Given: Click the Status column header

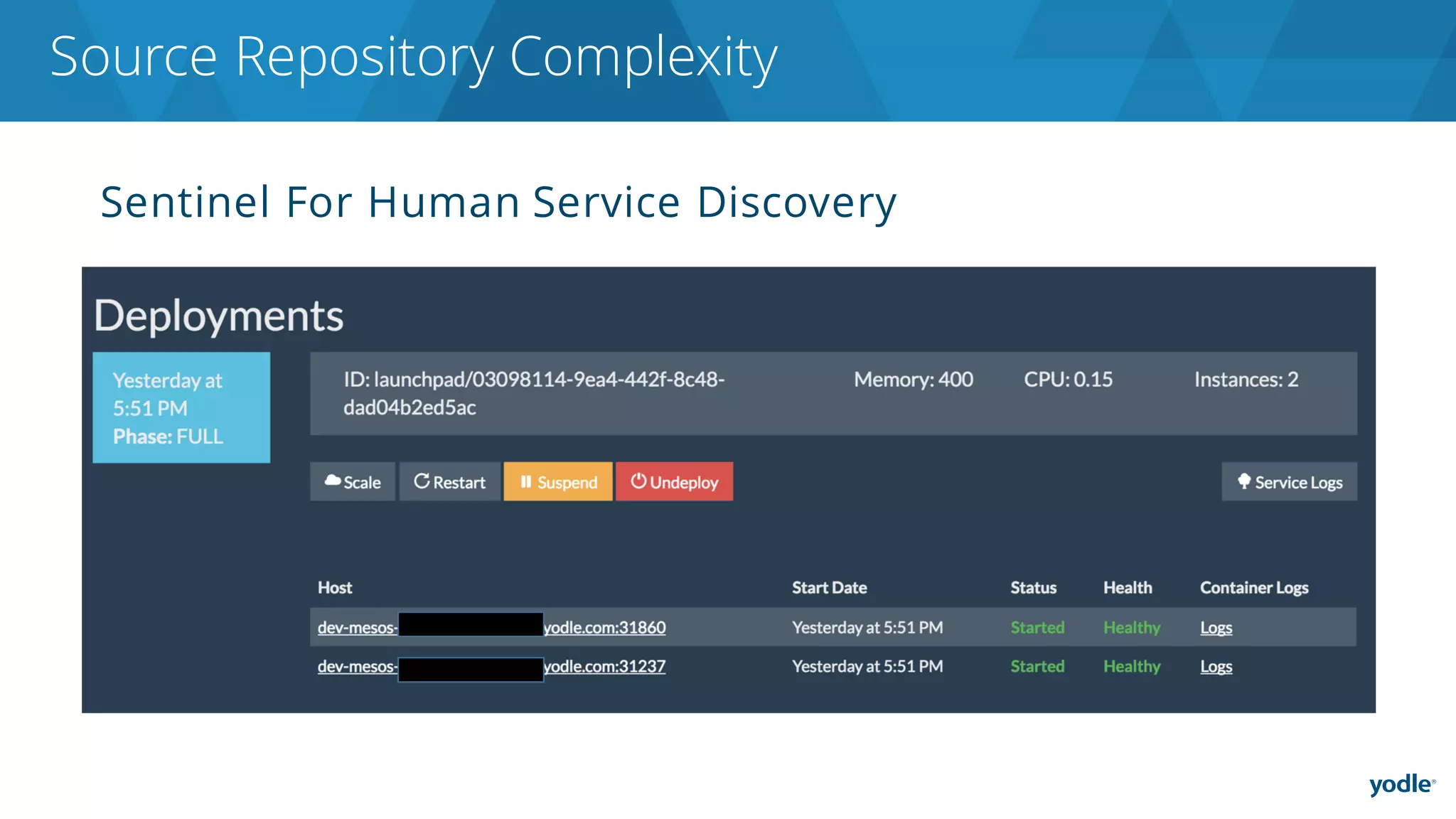Looking at the screenshot, I should pos(1034,588).
